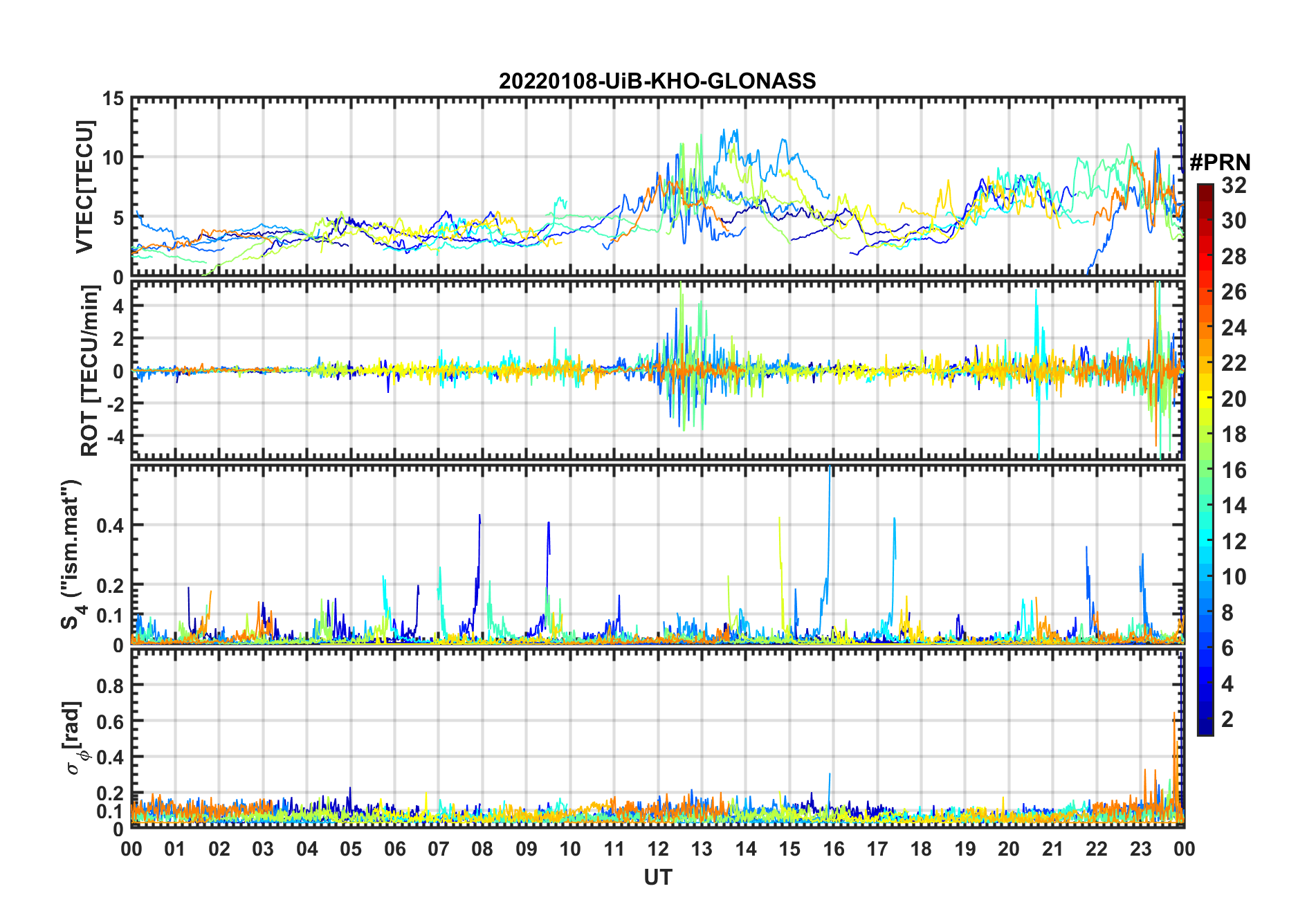The width and height of the screenshot is (1316, 920).
Task: Select the x-axis hour label 23
Action: pos(1140,849)
